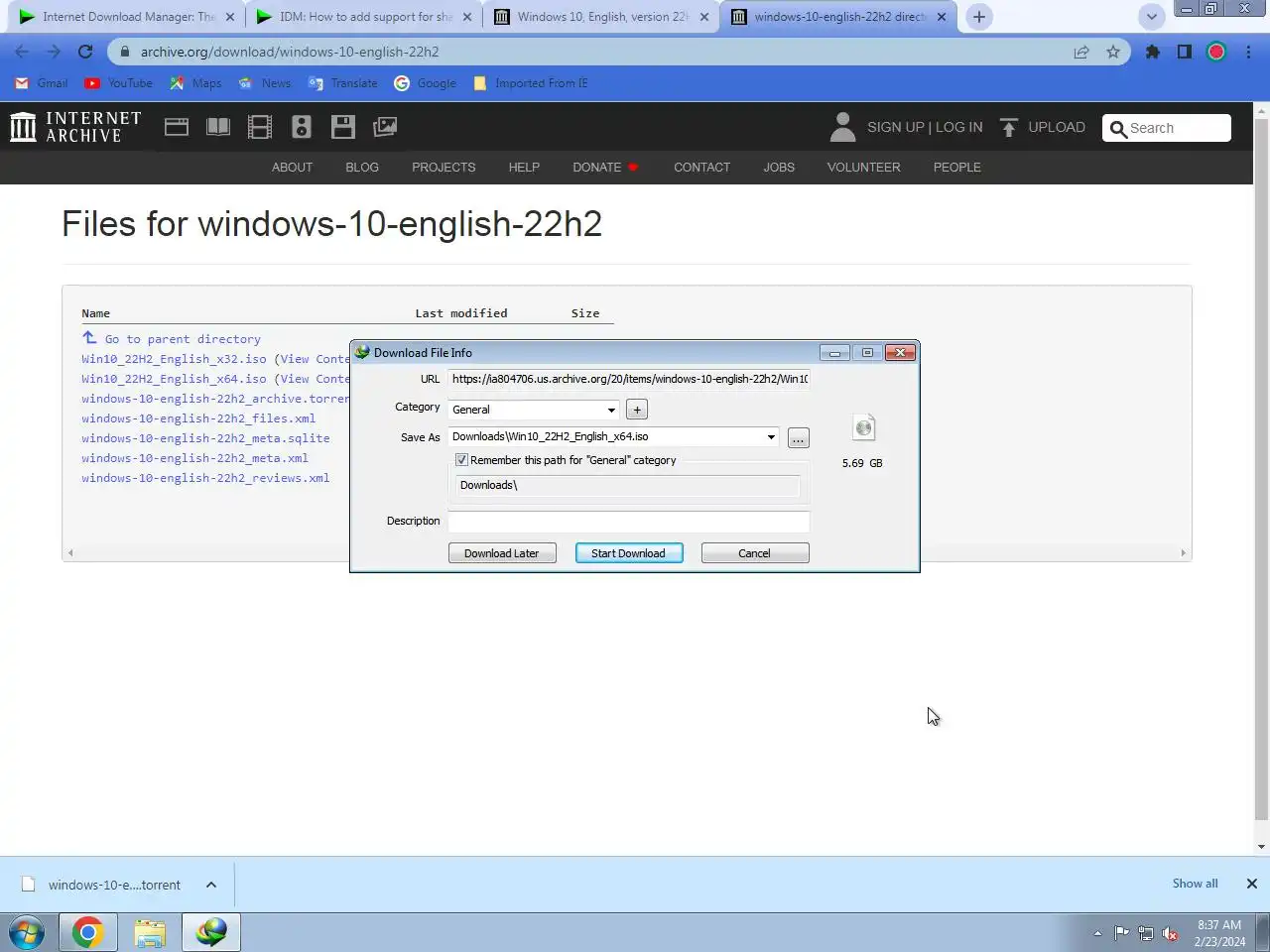
Task: Open the Internet Archive video film icon
Action: pyautogui.click(x=260, y=127)
